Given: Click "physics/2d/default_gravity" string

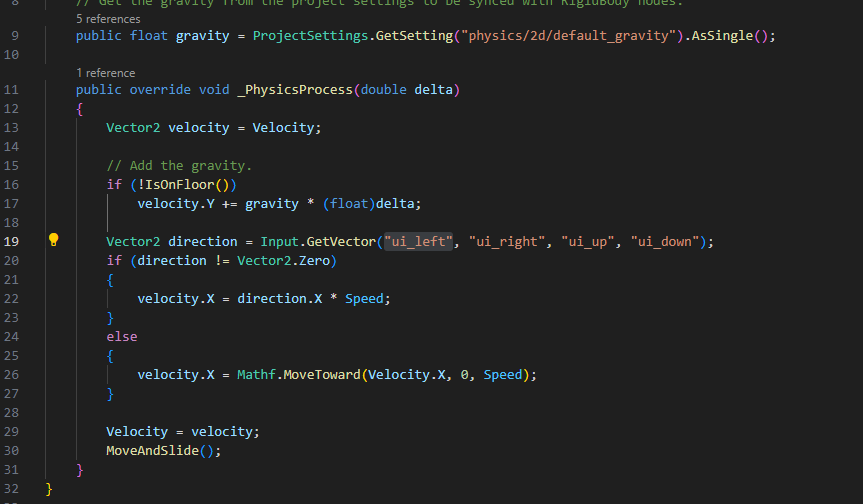Looking at the screenshot, I should point(569,36).
